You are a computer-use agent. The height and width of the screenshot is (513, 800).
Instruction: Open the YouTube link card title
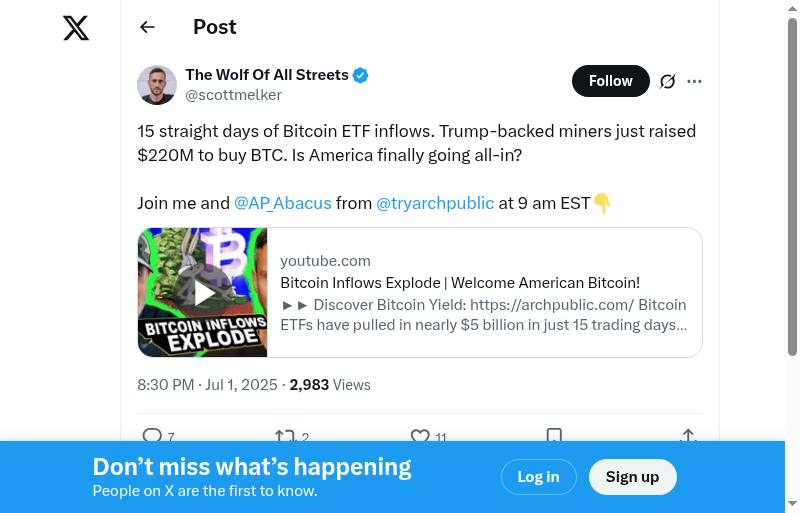coord(460,283)
